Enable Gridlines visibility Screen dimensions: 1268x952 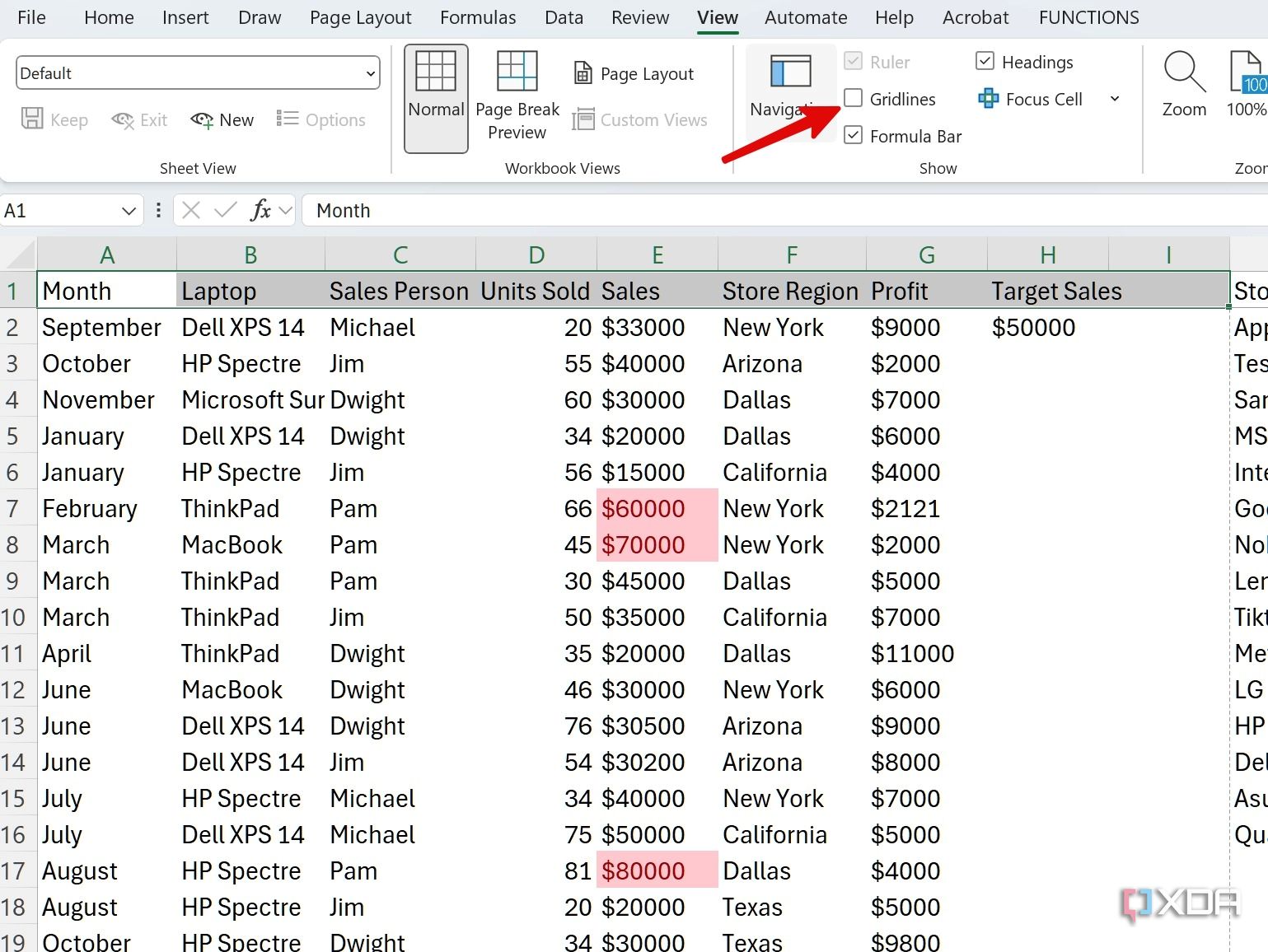click(x=854, y=98)
